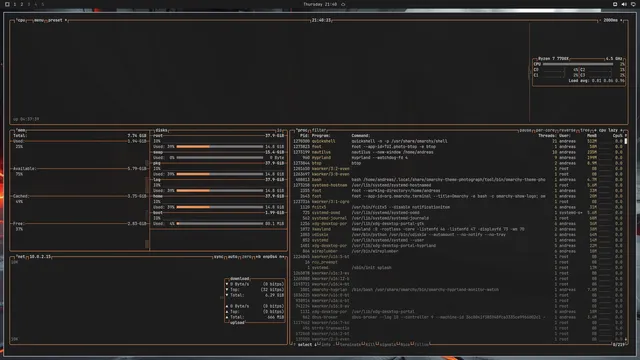Click the Threads column header
The height and width of the screenshot is (360, 640).
547,136
